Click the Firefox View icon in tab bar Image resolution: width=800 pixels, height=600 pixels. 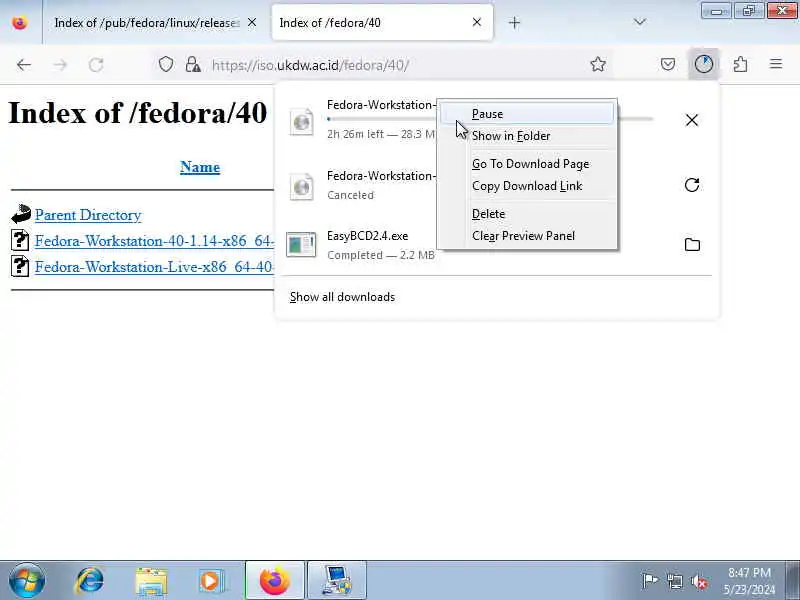click(x=19, y=22)
